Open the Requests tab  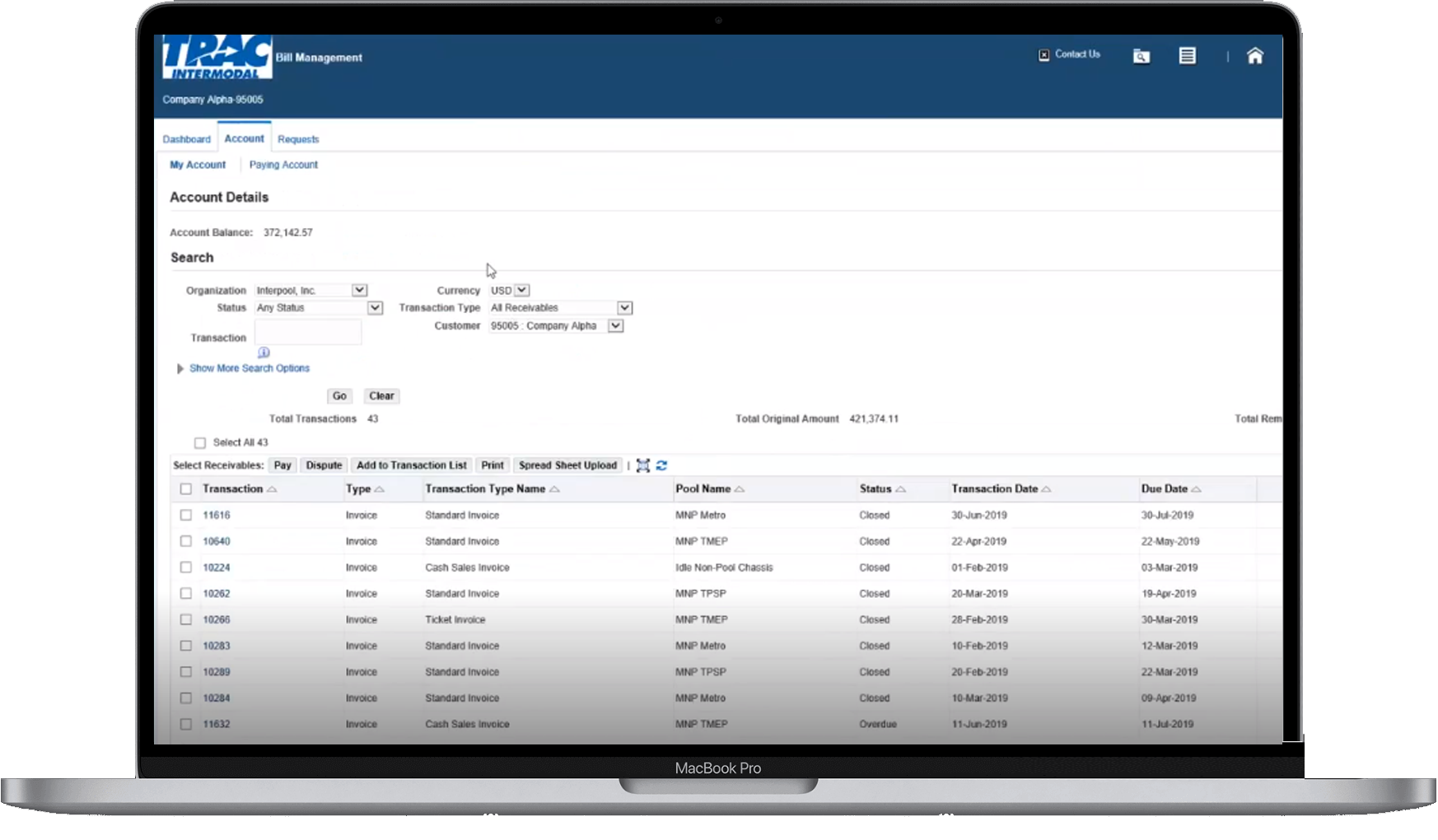298,138
